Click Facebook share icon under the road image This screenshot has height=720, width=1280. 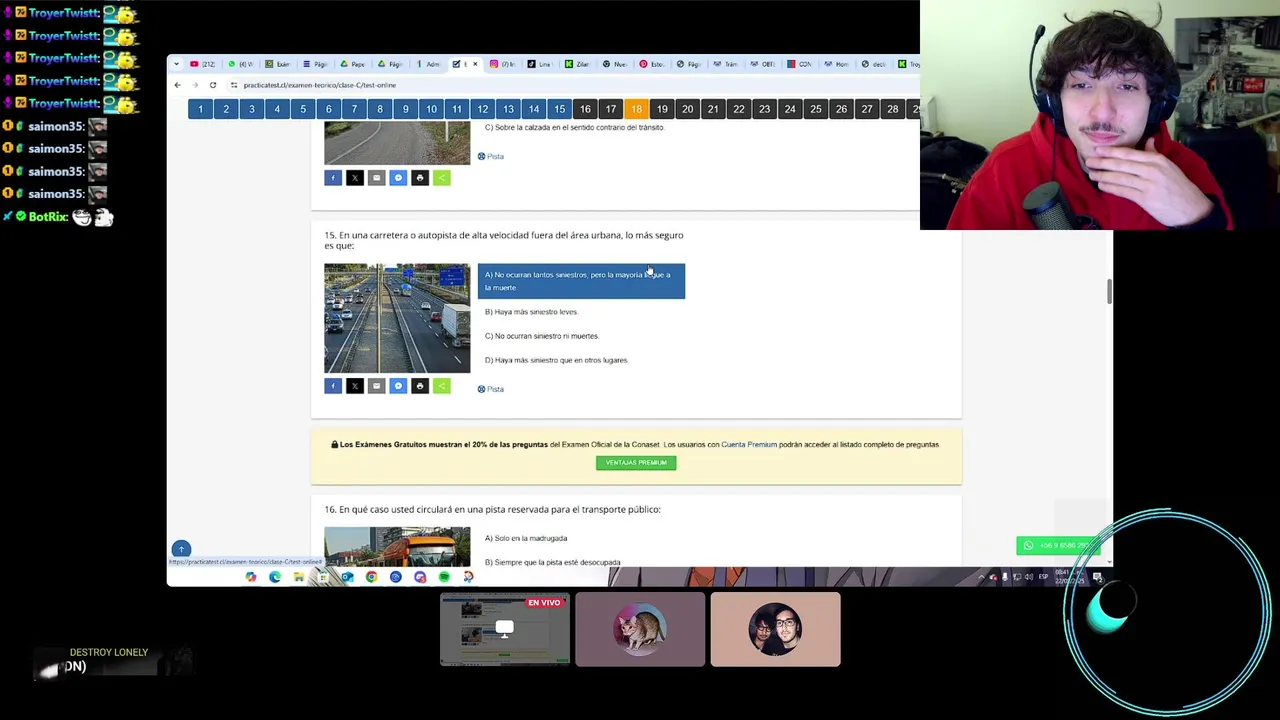[333, 178]
